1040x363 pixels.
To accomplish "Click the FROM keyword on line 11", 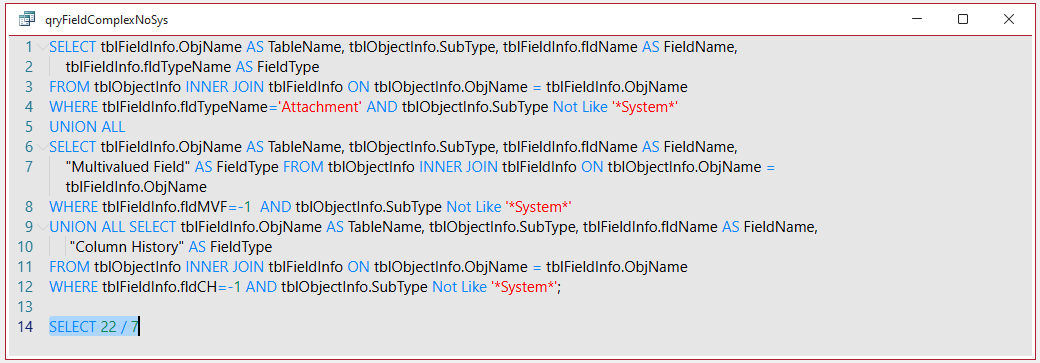I will coord(69,267).
